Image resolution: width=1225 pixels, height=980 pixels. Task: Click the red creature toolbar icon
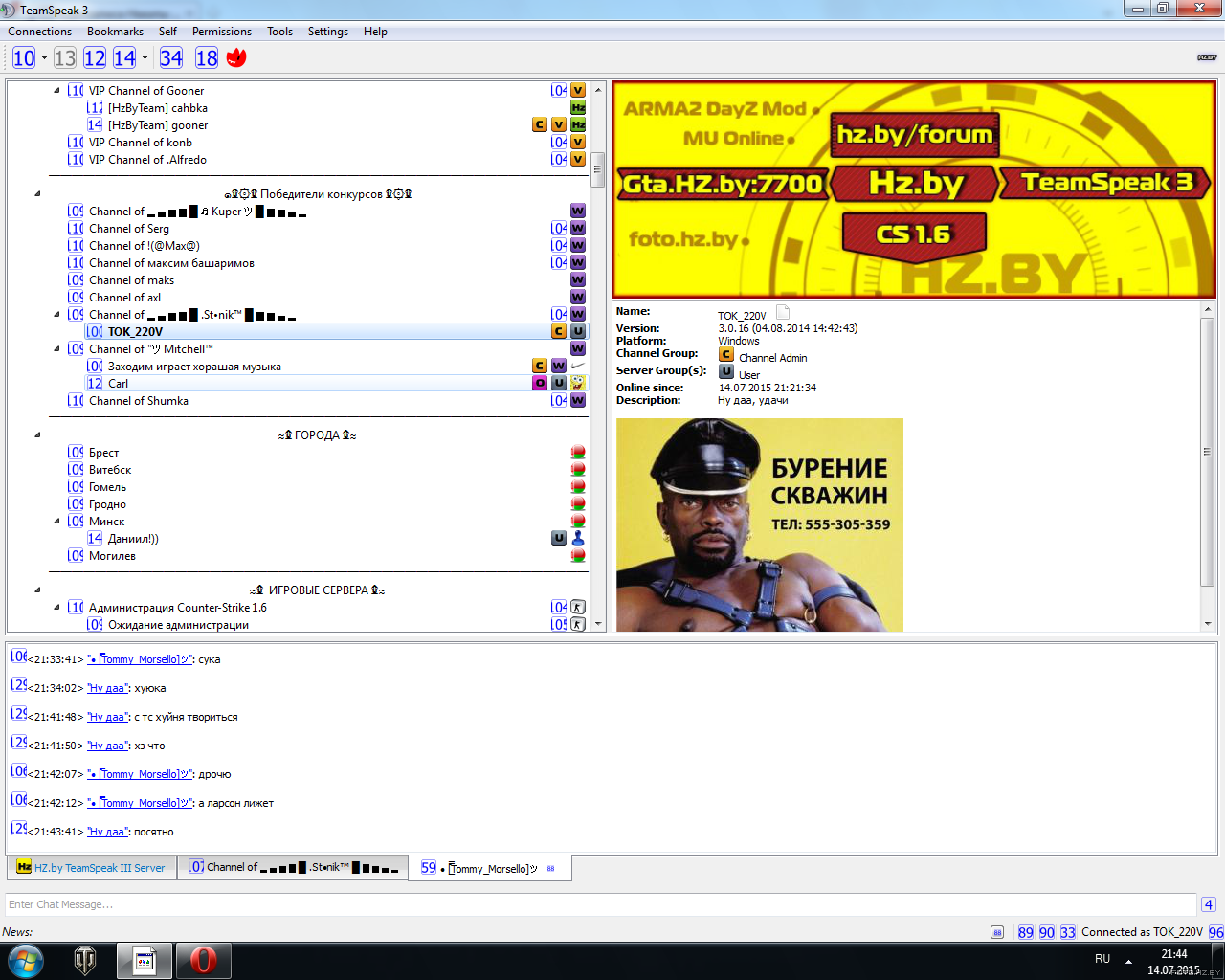tap(236, 58)
